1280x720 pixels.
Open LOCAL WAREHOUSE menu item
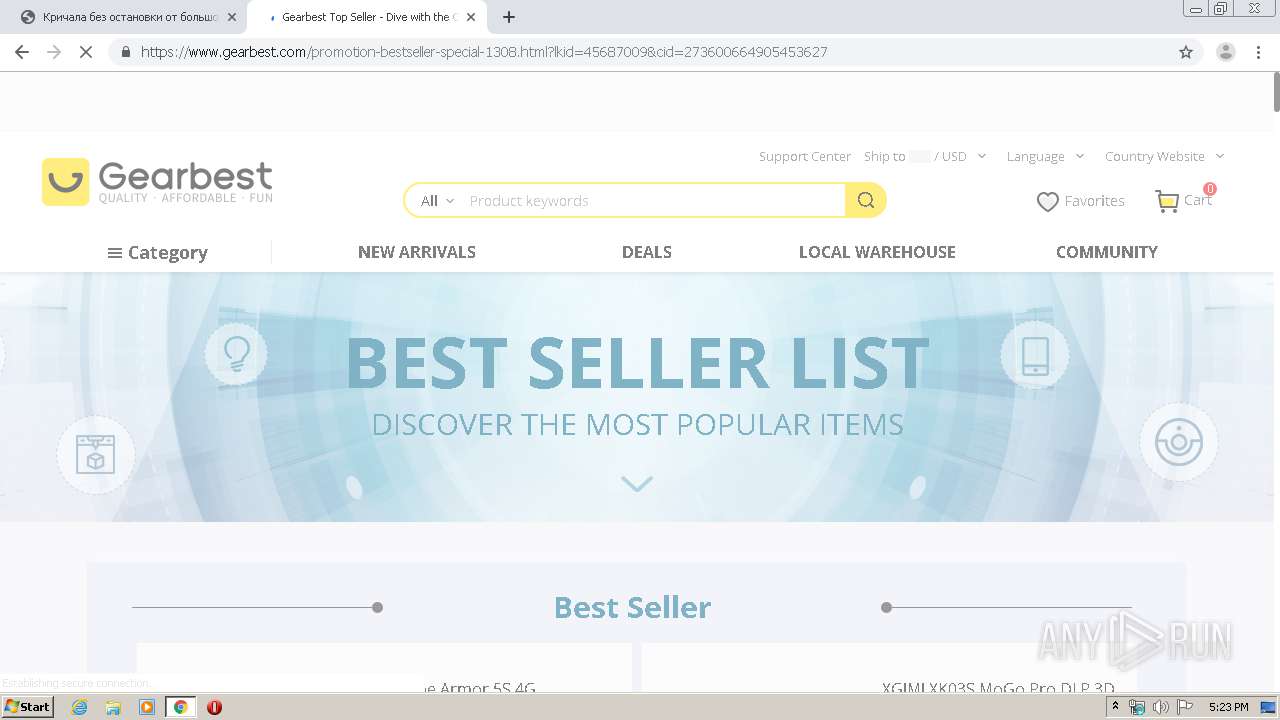coord(877,252)
